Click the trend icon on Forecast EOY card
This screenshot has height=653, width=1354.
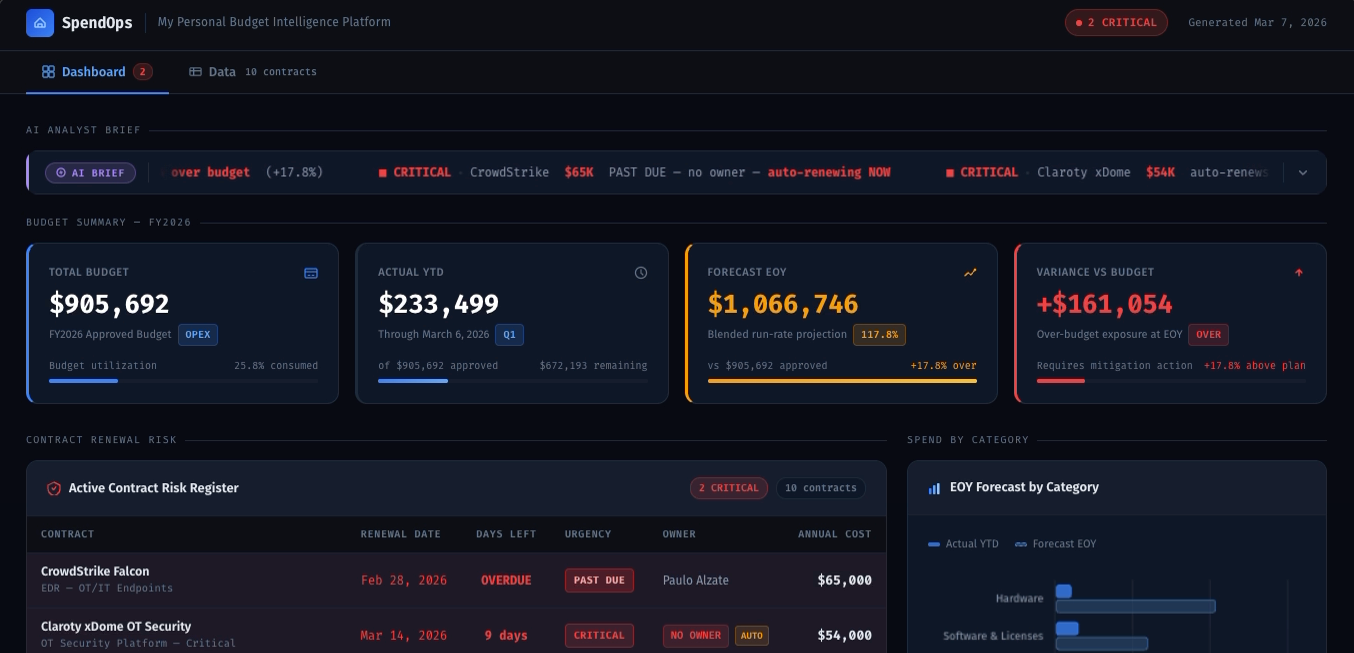970,272
